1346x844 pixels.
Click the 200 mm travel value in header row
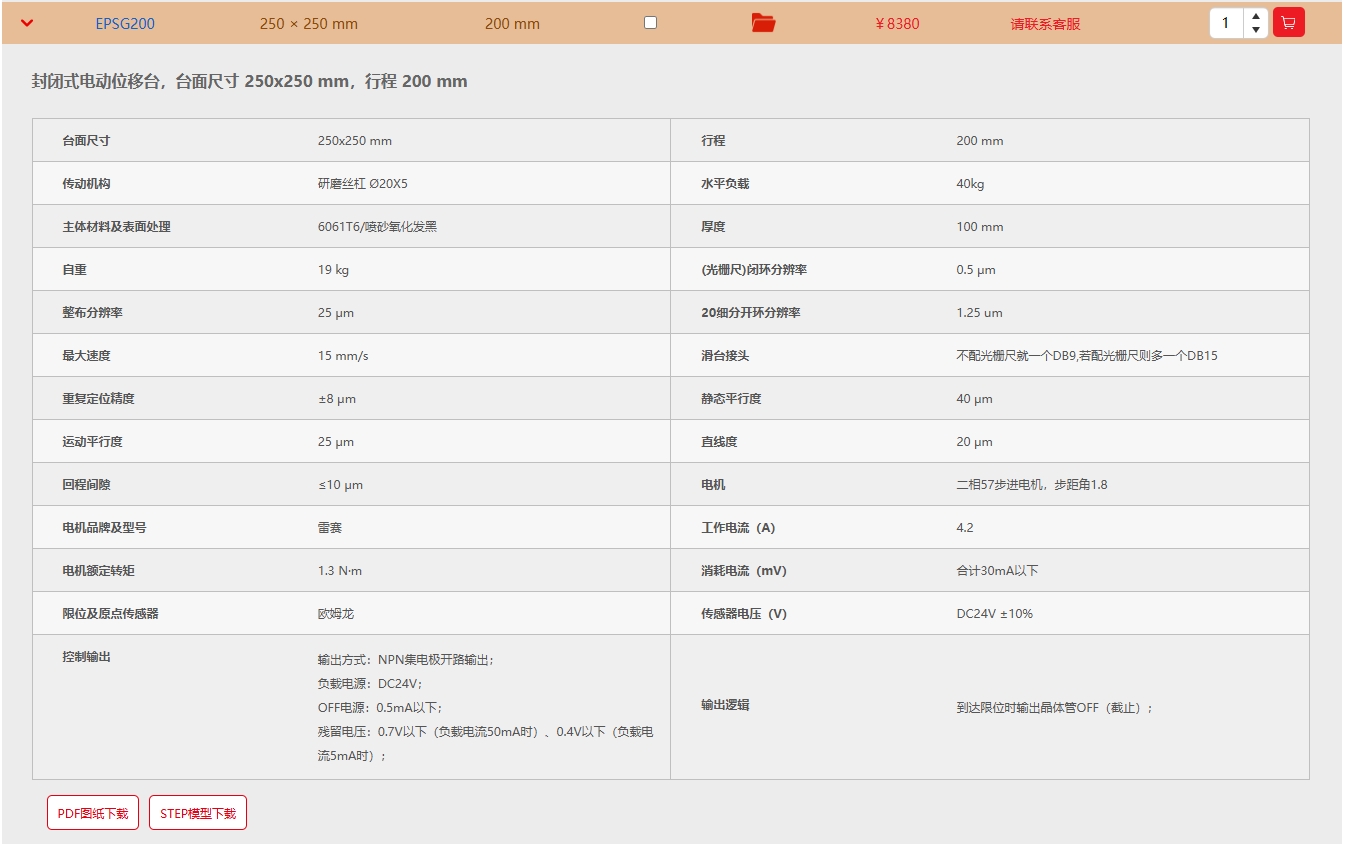(x=512, y=24)
